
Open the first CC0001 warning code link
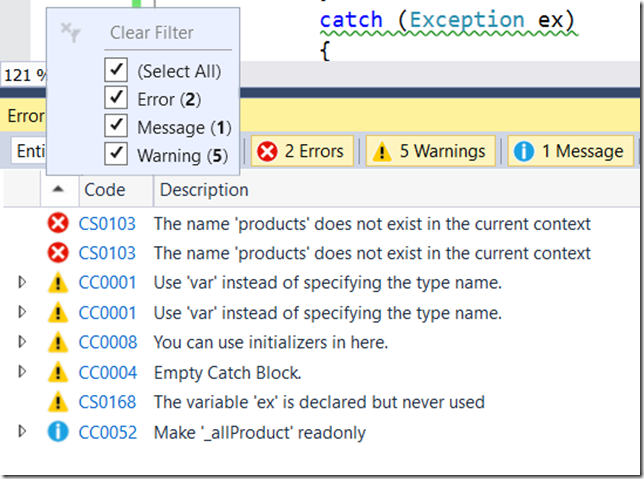tap(107, 283)
